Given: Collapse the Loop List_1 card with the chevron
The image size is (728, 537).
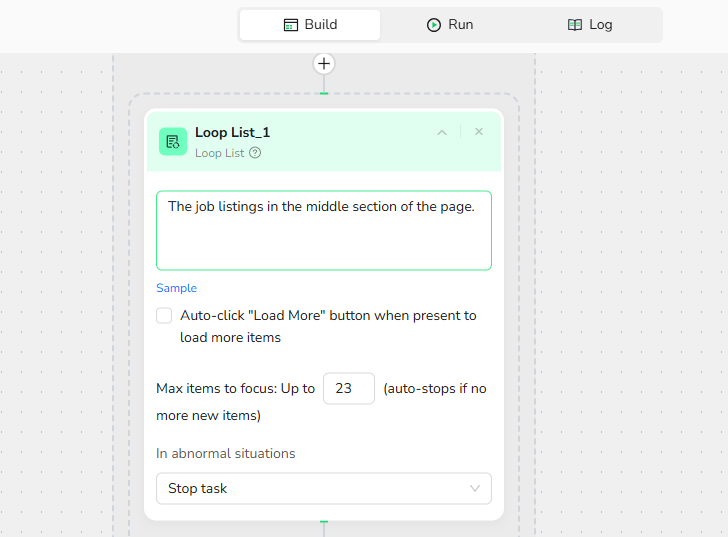Looking at the screenshot, I should [x=442, y=132].
